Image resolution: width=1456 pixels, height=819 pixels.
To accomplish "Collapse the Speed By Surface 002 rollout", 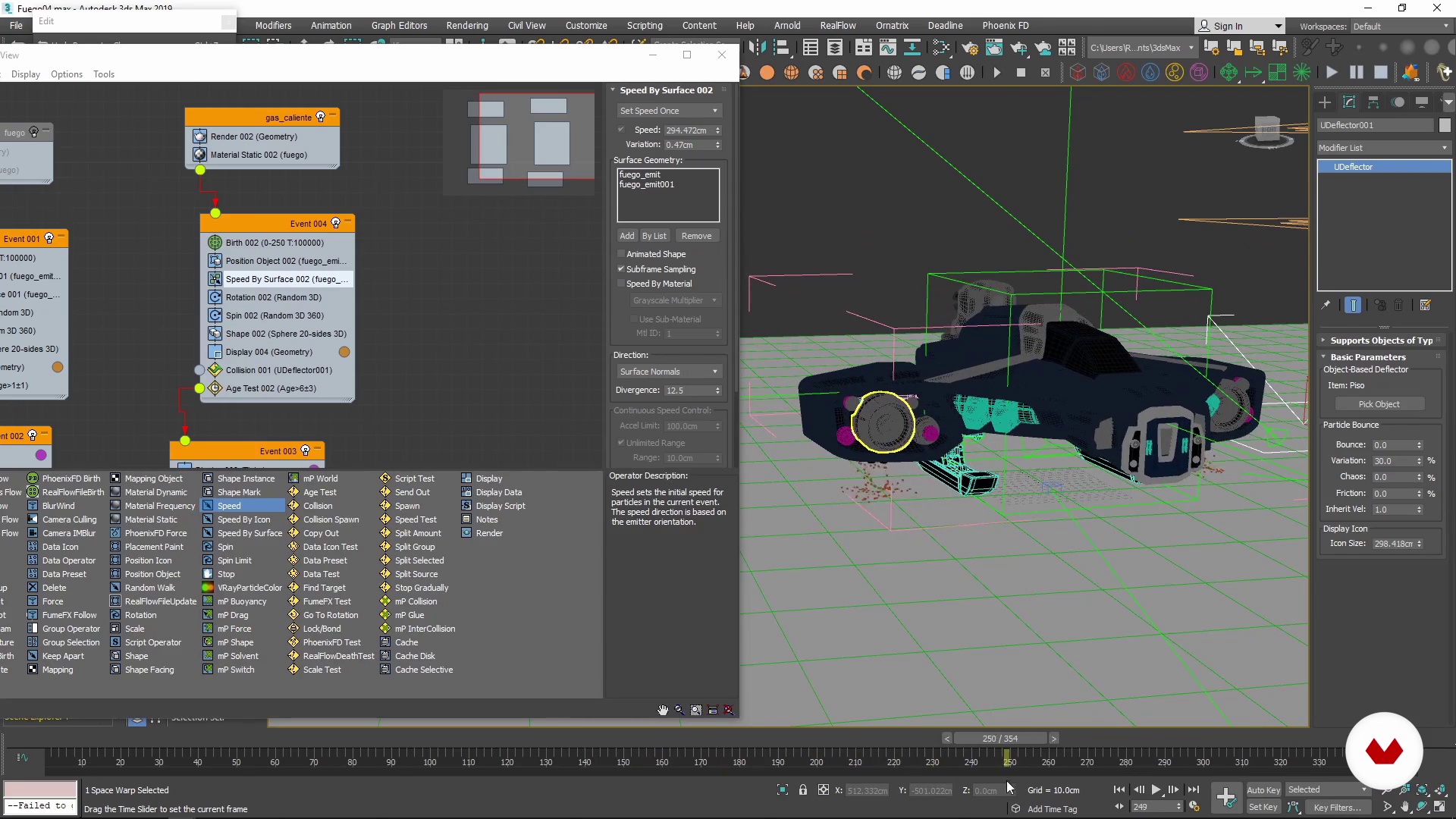I will click(x=666, y=90).
